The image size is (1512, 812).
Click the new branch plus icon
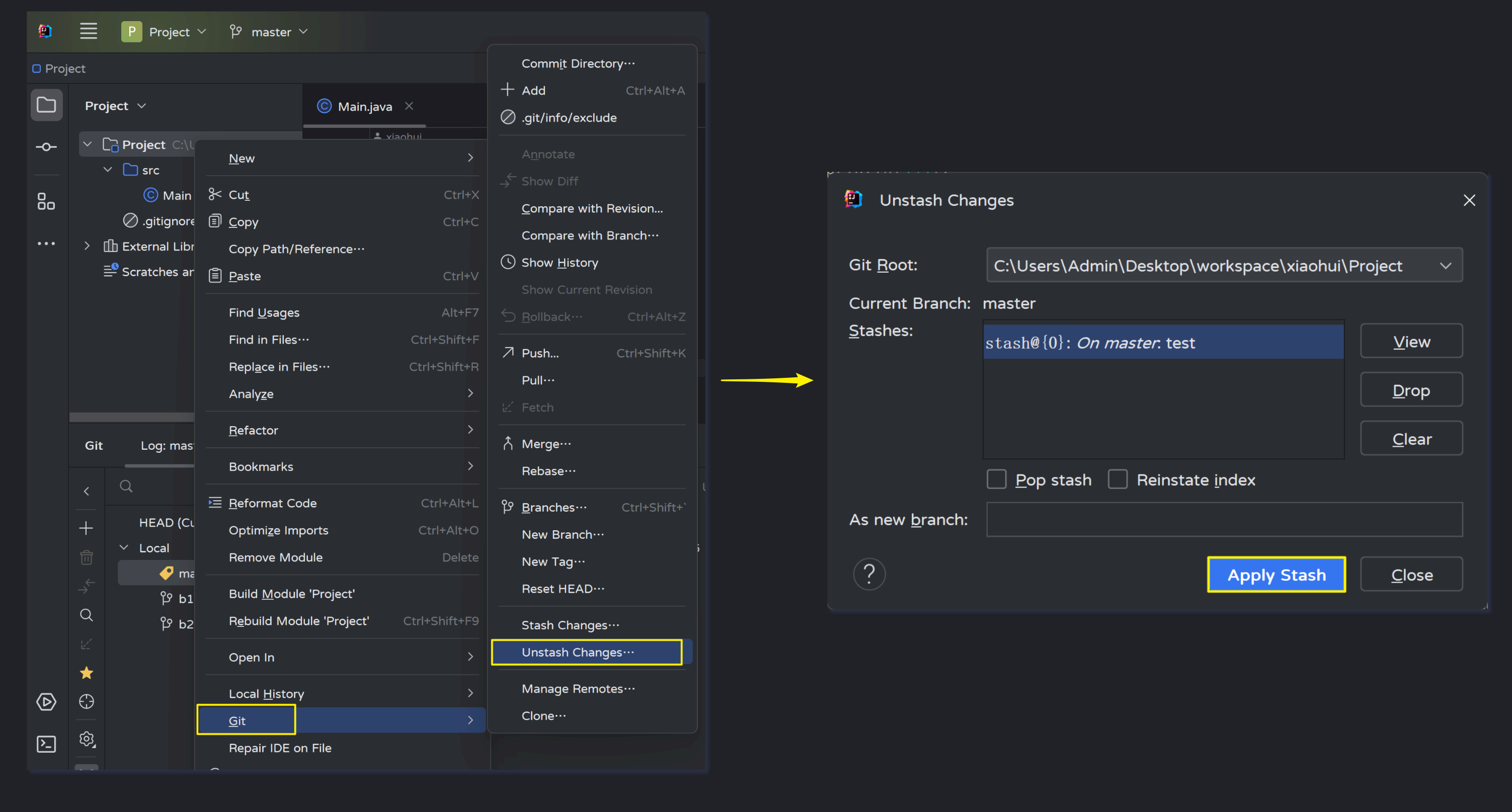86,528
